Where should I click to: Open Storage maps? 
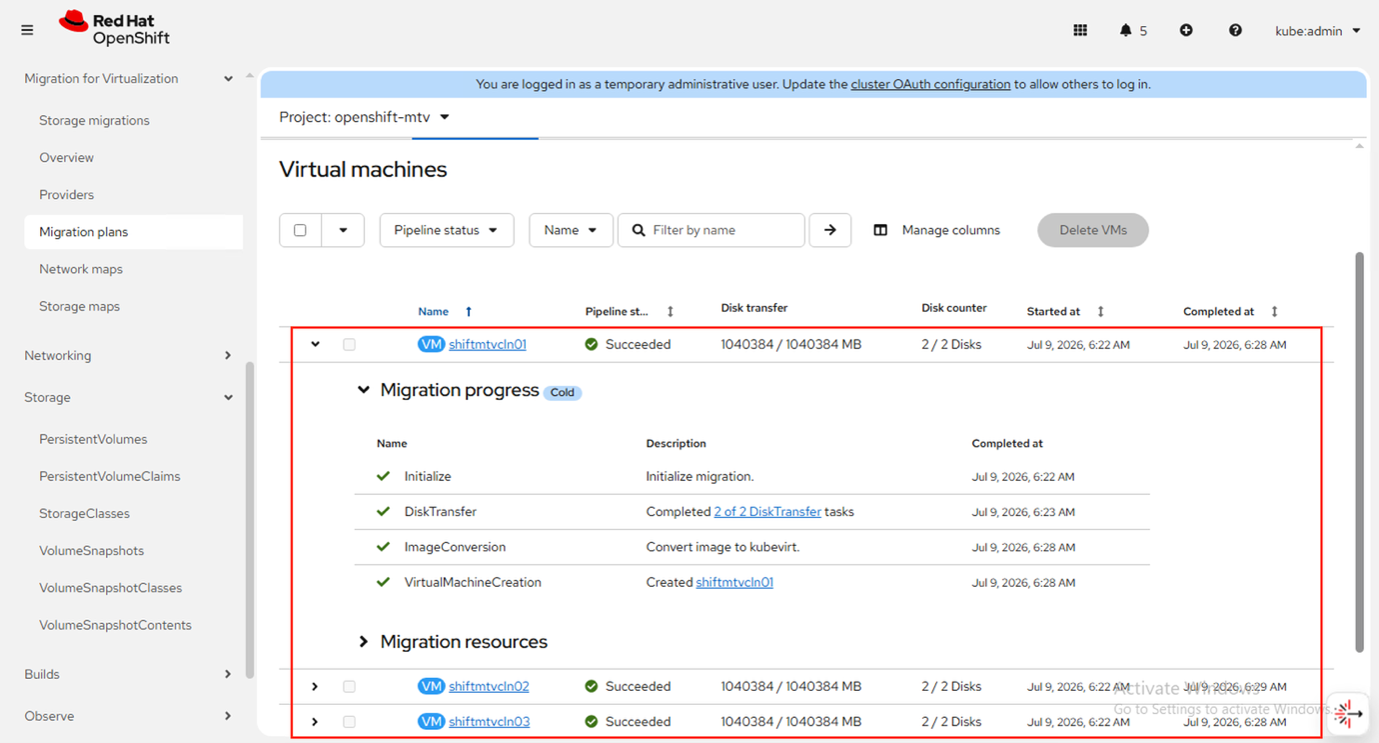pos(79,306)
